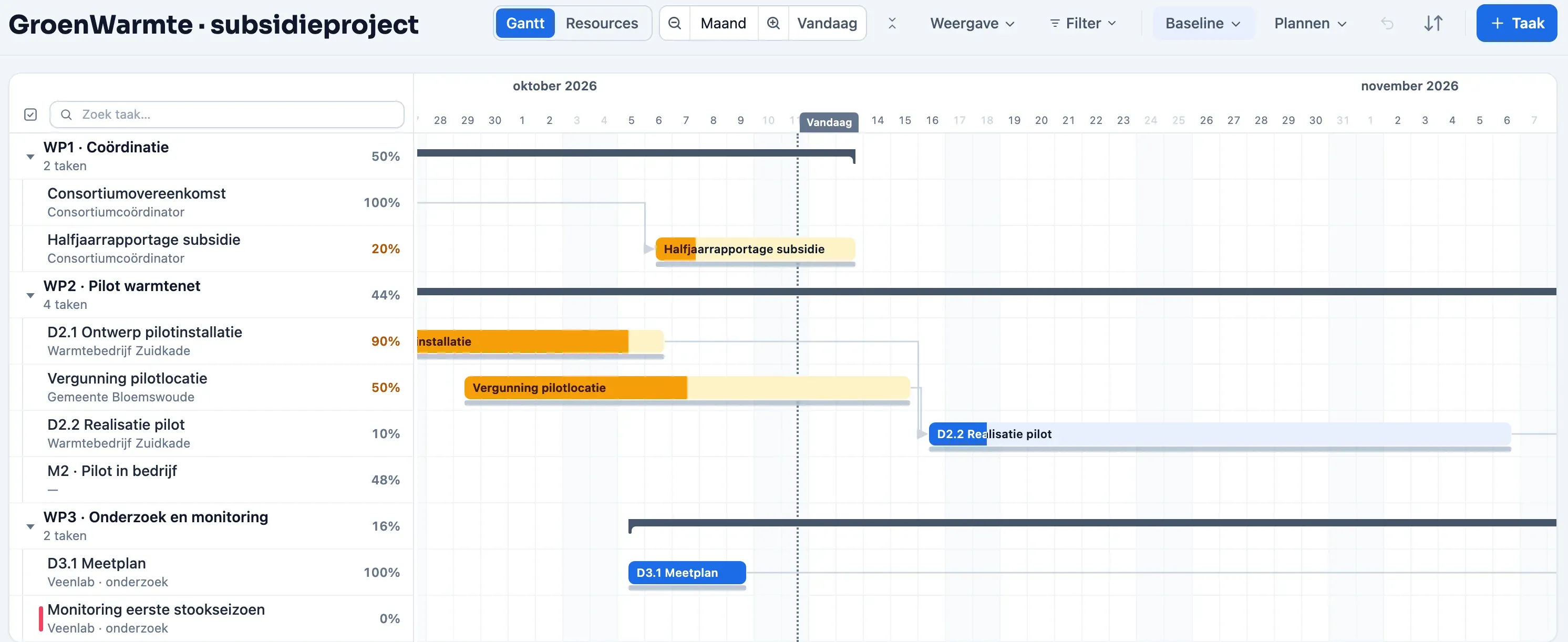Click the Vergunning pilotlocatie Gantt bar

687,388
